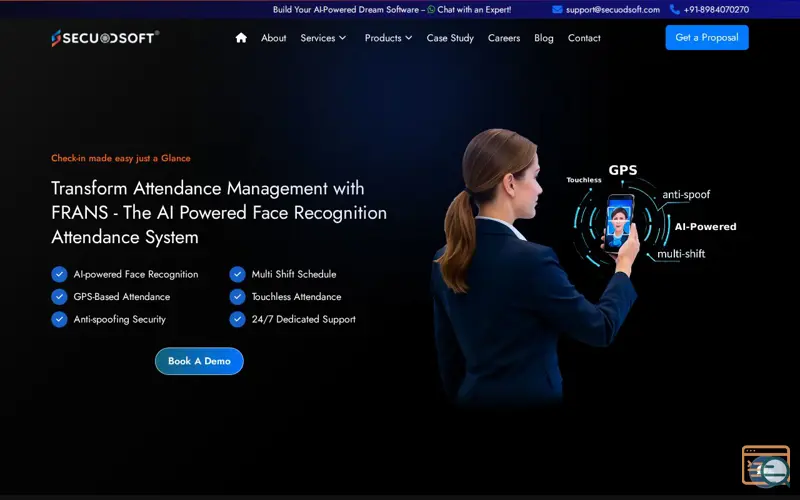The height and width of the screenshot is (500, 800).
Task: Expand the Products dropdown chevron
Action: (x=409, y=38)
